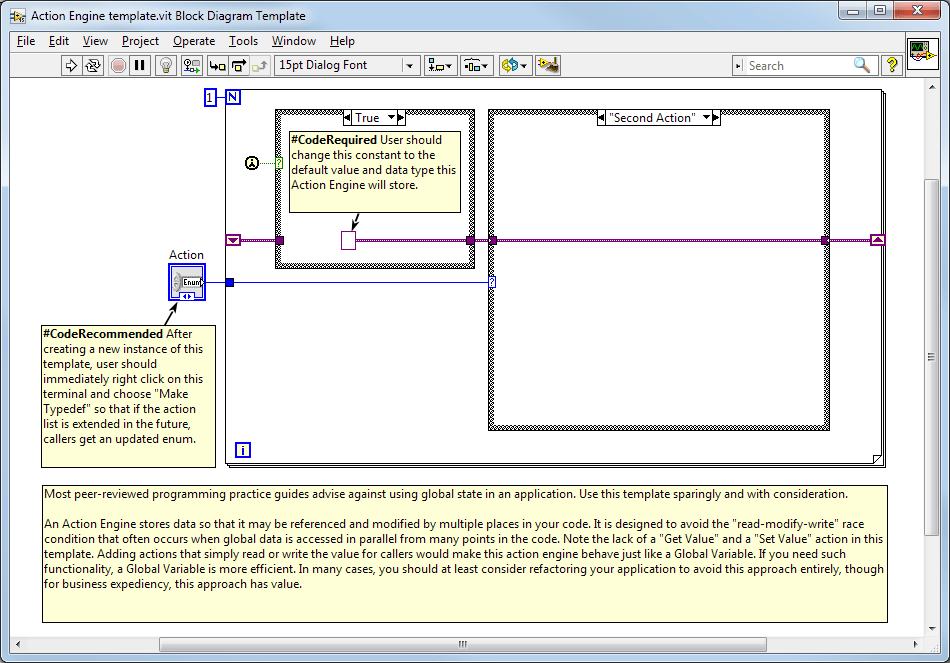Viewport: 950px width, 663px height.
Task: Click the vertical scrollbar thumb
Action: 931,357
